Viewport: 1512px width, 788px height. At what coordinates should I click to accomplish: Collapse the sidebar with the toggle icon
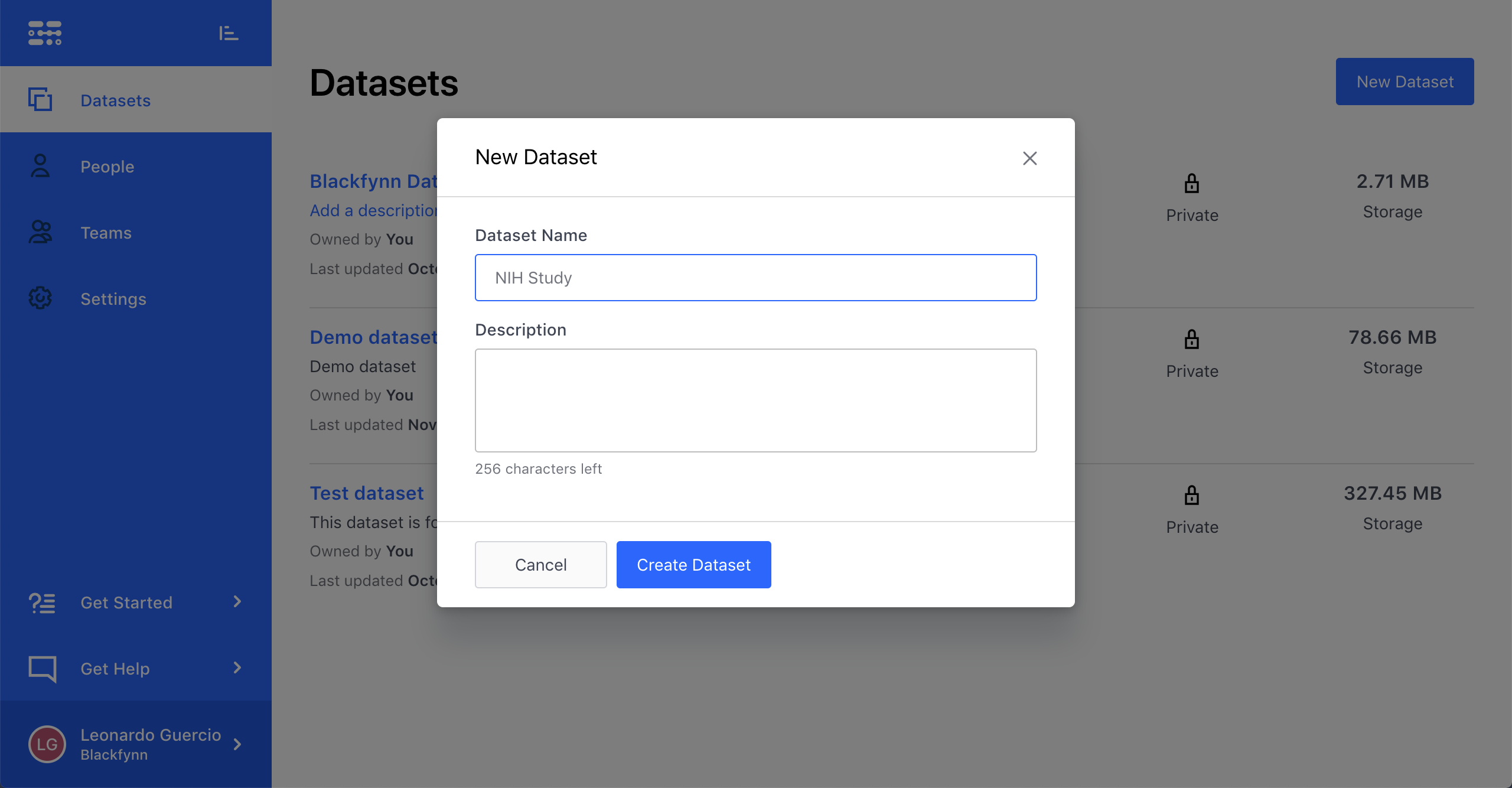point(229,33)
